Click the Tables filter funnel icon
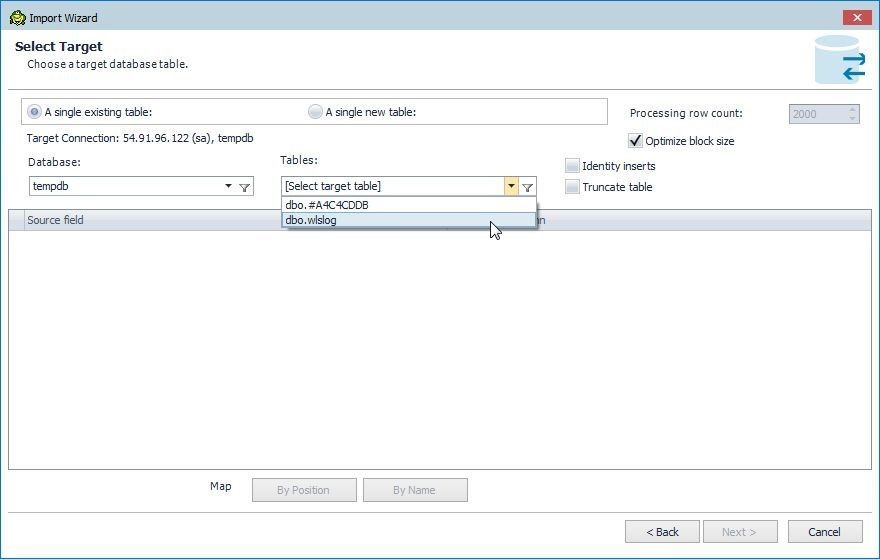 (528, 187)
